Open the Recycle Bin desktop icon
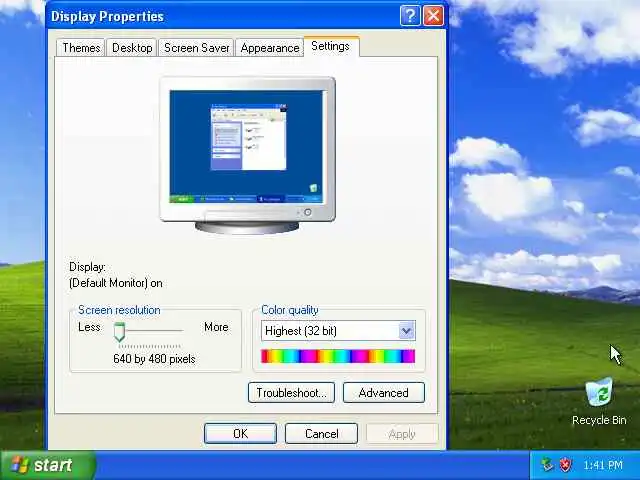The width and height of the screenshot is (640, 480). click(x=599, y=402)
